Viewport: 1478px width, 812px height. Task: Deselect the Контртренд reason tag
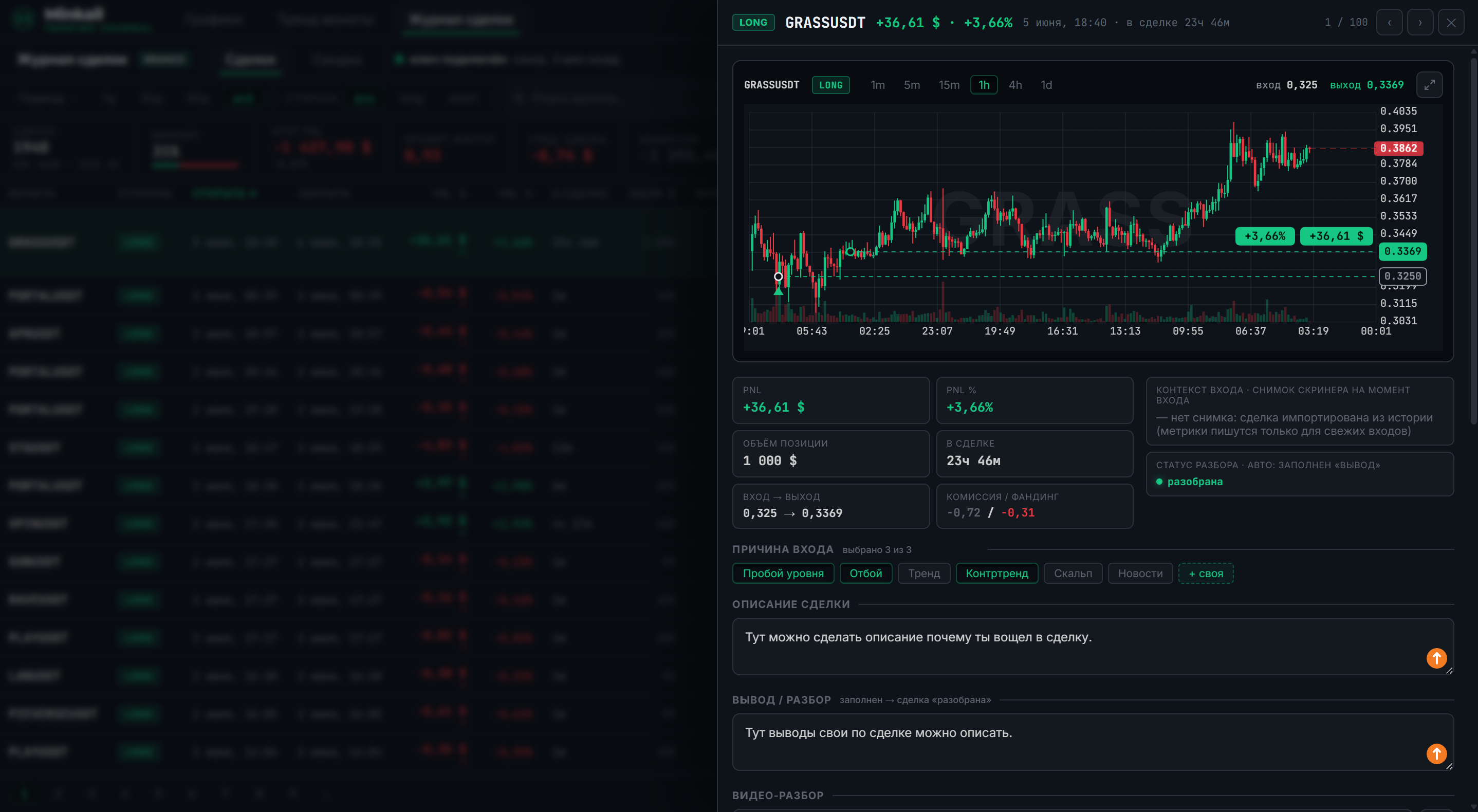[x=996, y=573]
